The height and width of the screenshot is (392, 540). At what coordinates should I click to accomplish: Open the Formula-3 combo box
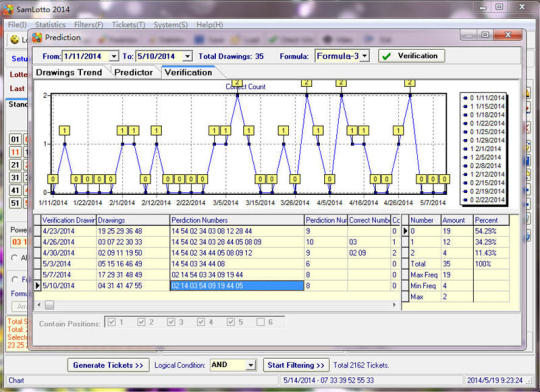coord(365,56)
